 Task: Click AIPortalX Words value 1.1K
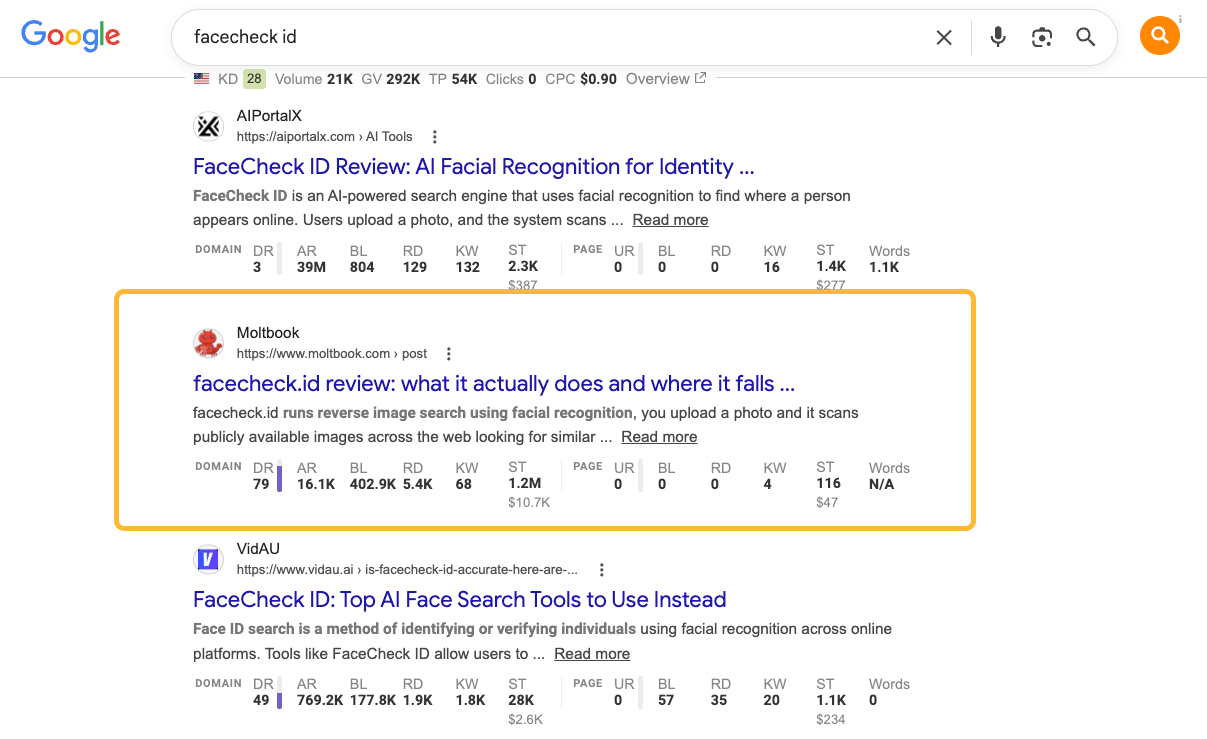coord(883,267)
